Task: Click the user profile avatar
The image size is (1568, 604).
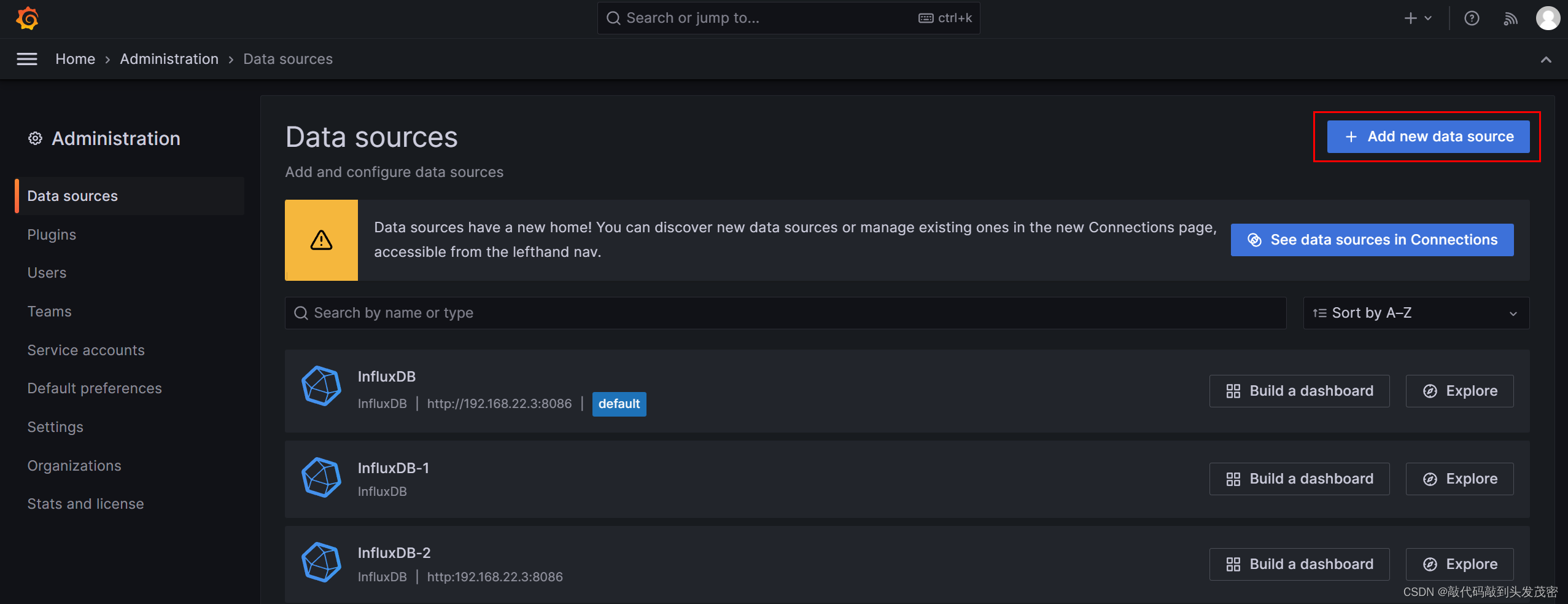Action: [x=1548, y=18]
